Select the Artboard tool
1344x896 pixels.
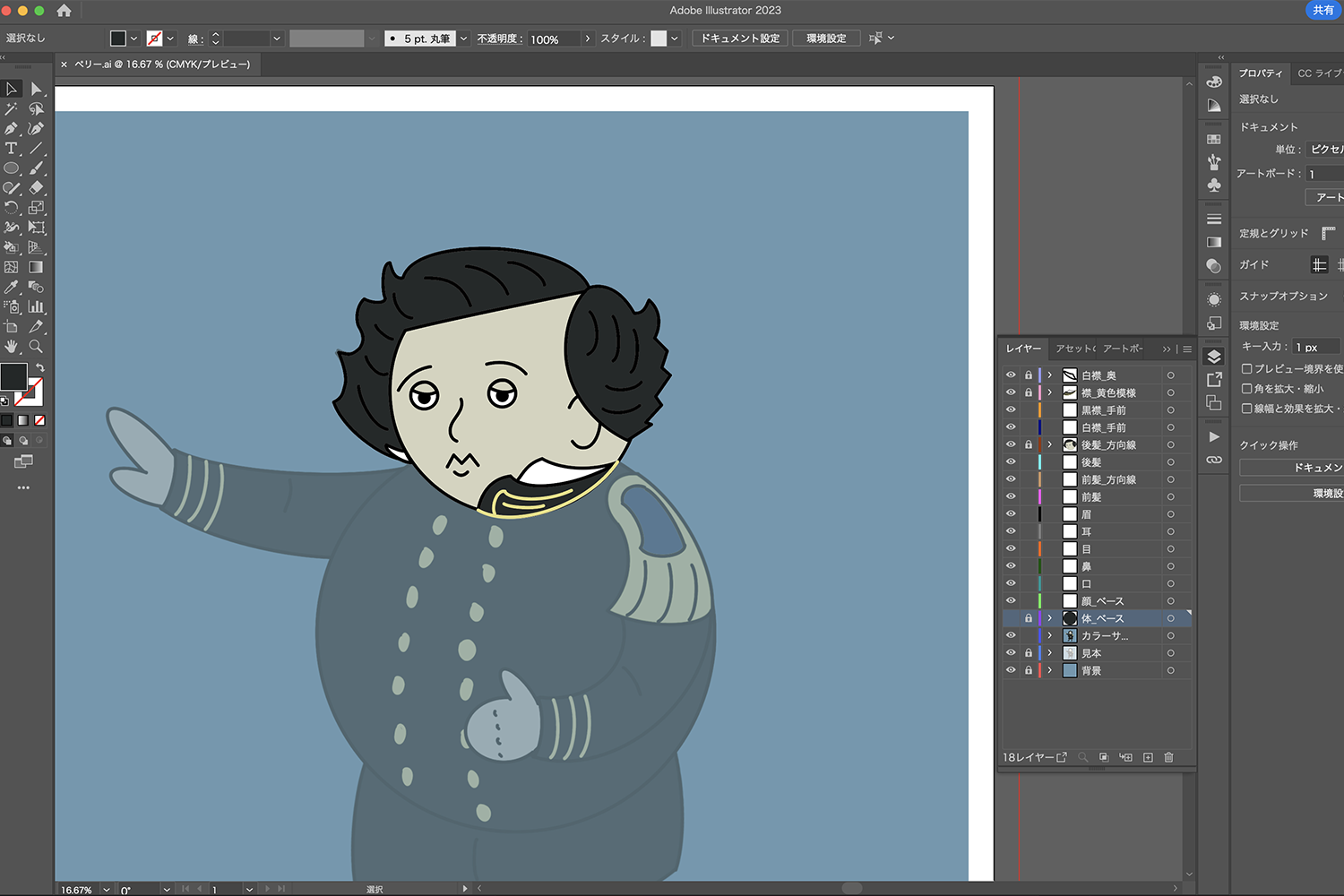point(12,326)
